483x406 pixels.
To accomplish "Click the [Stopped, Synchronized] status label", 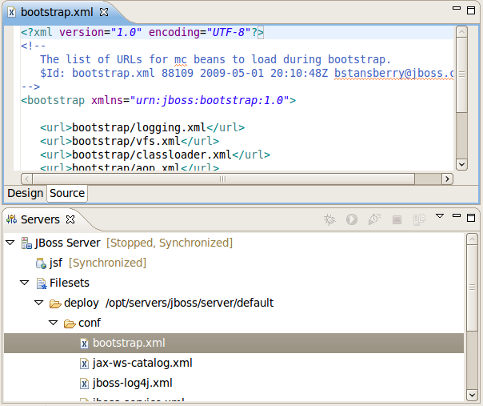I will click(x=169, y=243).
